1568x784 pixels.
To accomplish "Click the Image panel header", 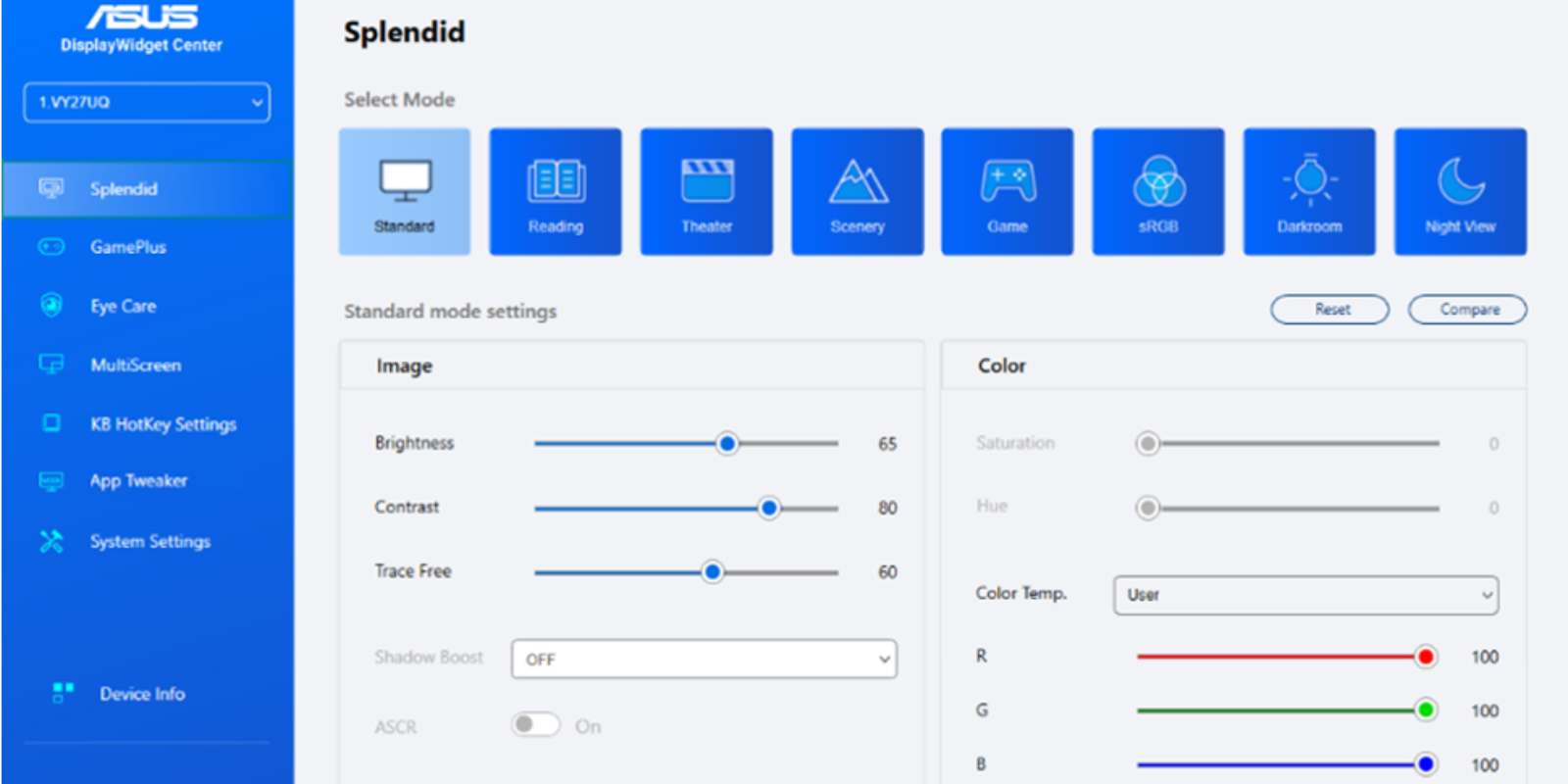I will point(632,366).
